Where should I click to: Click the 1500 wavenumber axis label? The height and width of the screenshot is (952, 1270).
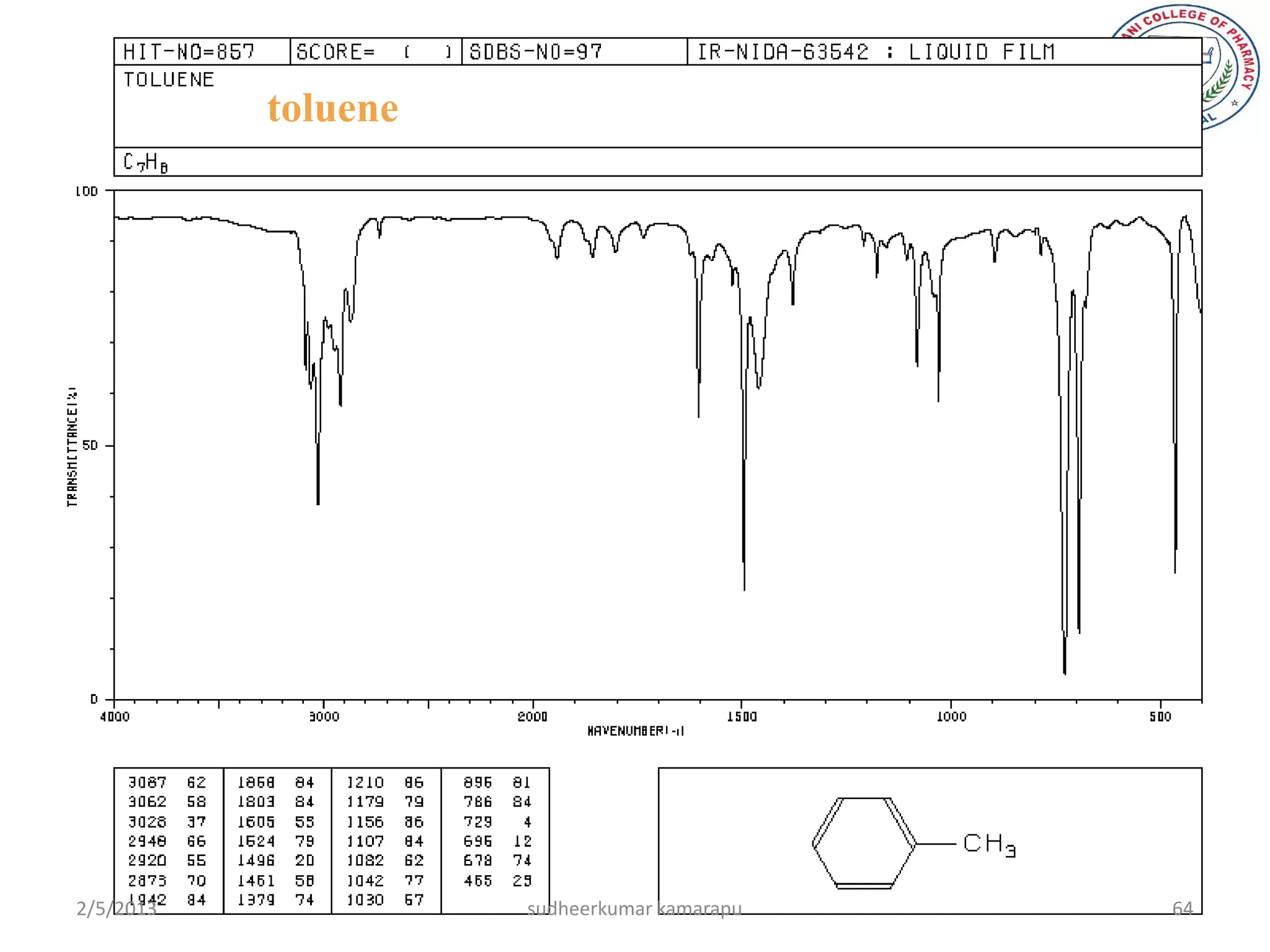pyautogui.click(x=742, y=717)
